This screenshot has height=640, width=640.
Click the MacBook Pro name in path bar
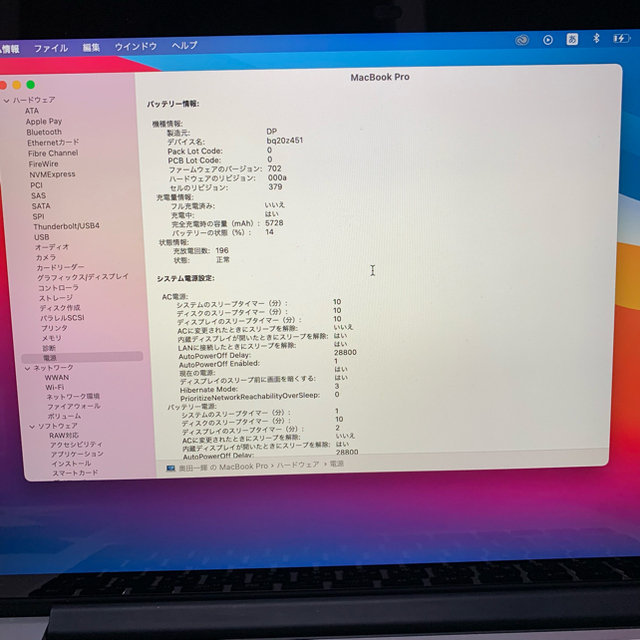(x=223, y=467)
